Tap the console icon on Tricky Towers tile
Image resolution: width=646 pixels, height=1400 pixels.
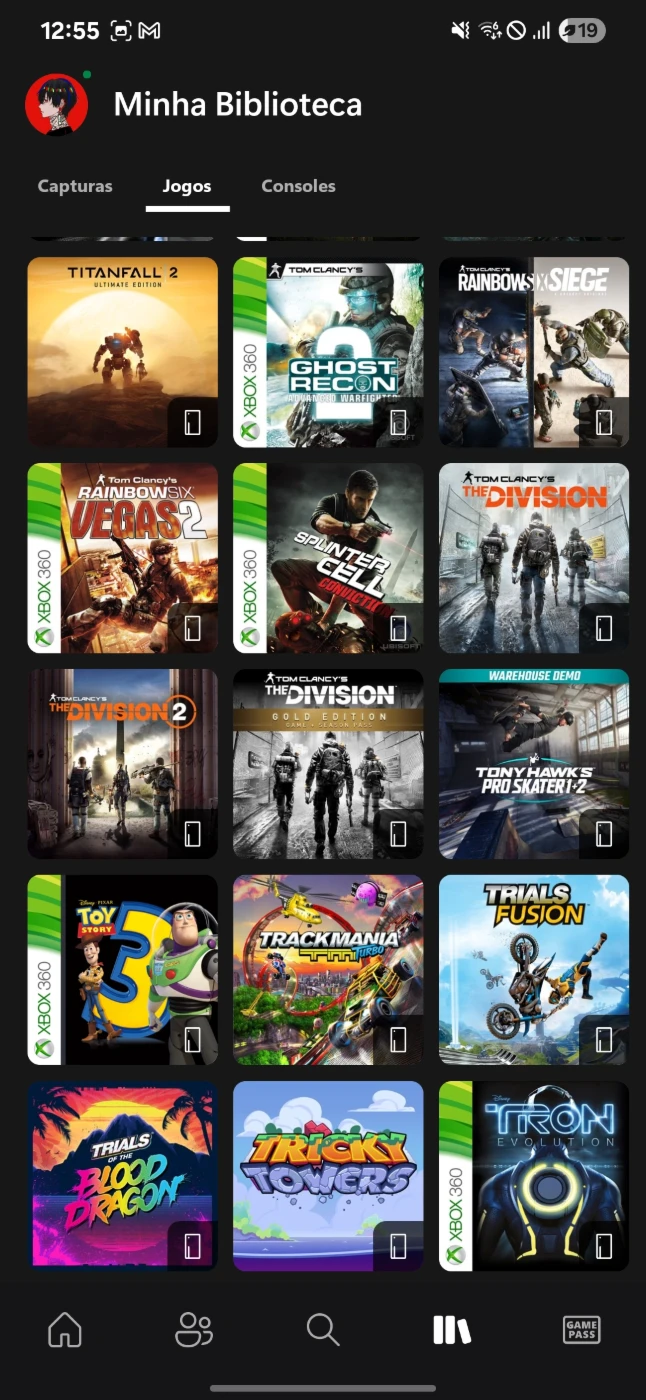398,1246
